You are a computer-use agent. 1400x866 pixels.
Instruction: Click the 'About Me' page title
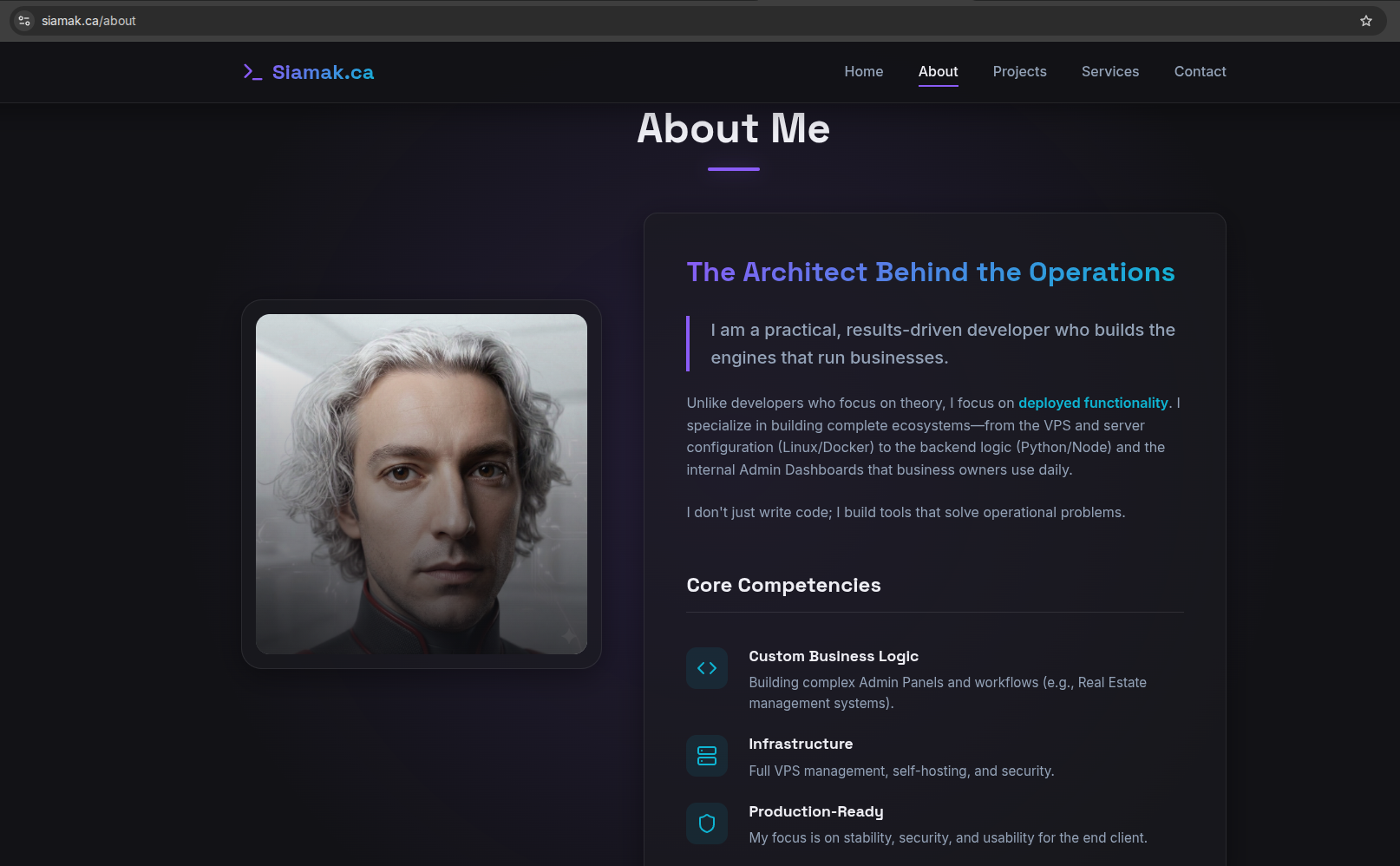coord(734,128)
